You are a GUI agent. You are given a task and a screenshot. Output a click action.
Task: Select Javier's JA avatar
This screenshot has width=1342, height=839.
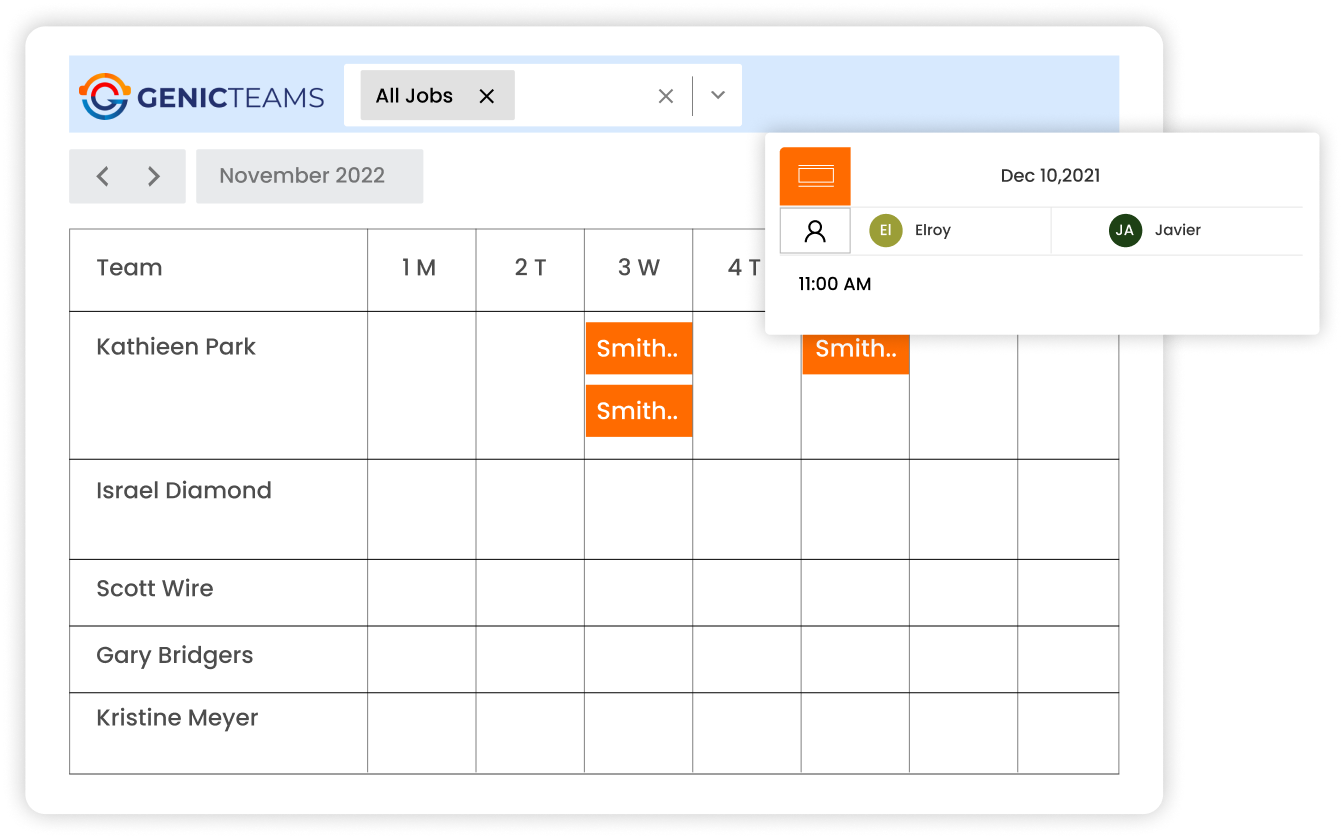tap(1125, 230)
